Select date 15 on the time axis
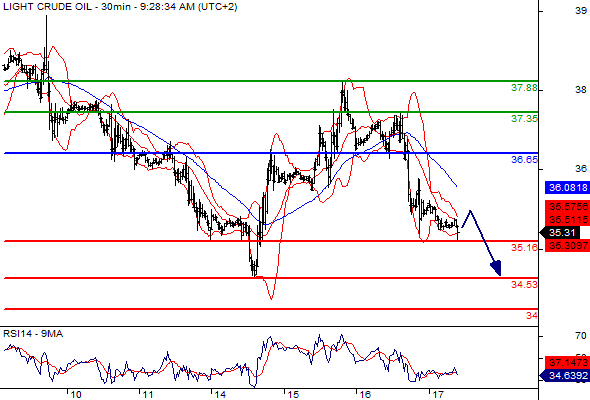This screenshot has width=590, height=400. [x=293, y=395]
